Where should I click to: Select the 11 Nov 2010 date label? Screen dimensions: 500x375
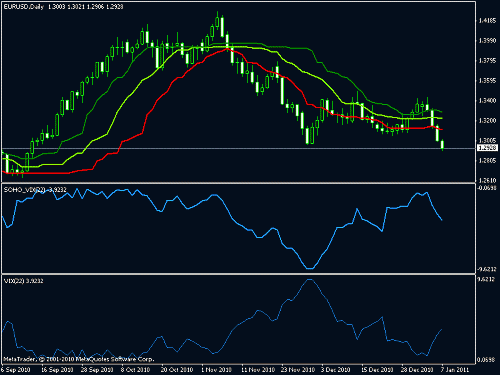[x=258, y=370]
